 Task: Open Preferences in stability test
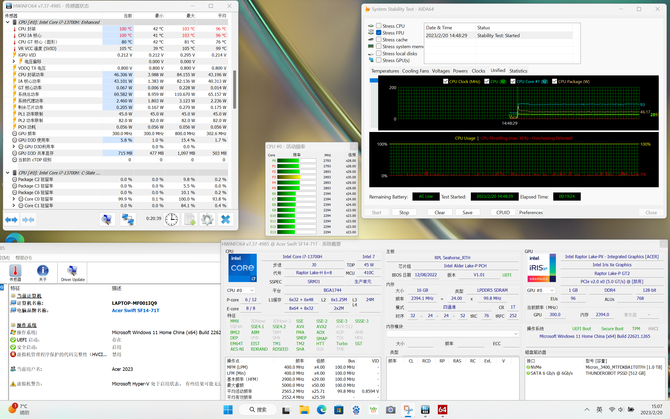click(531, 212)
